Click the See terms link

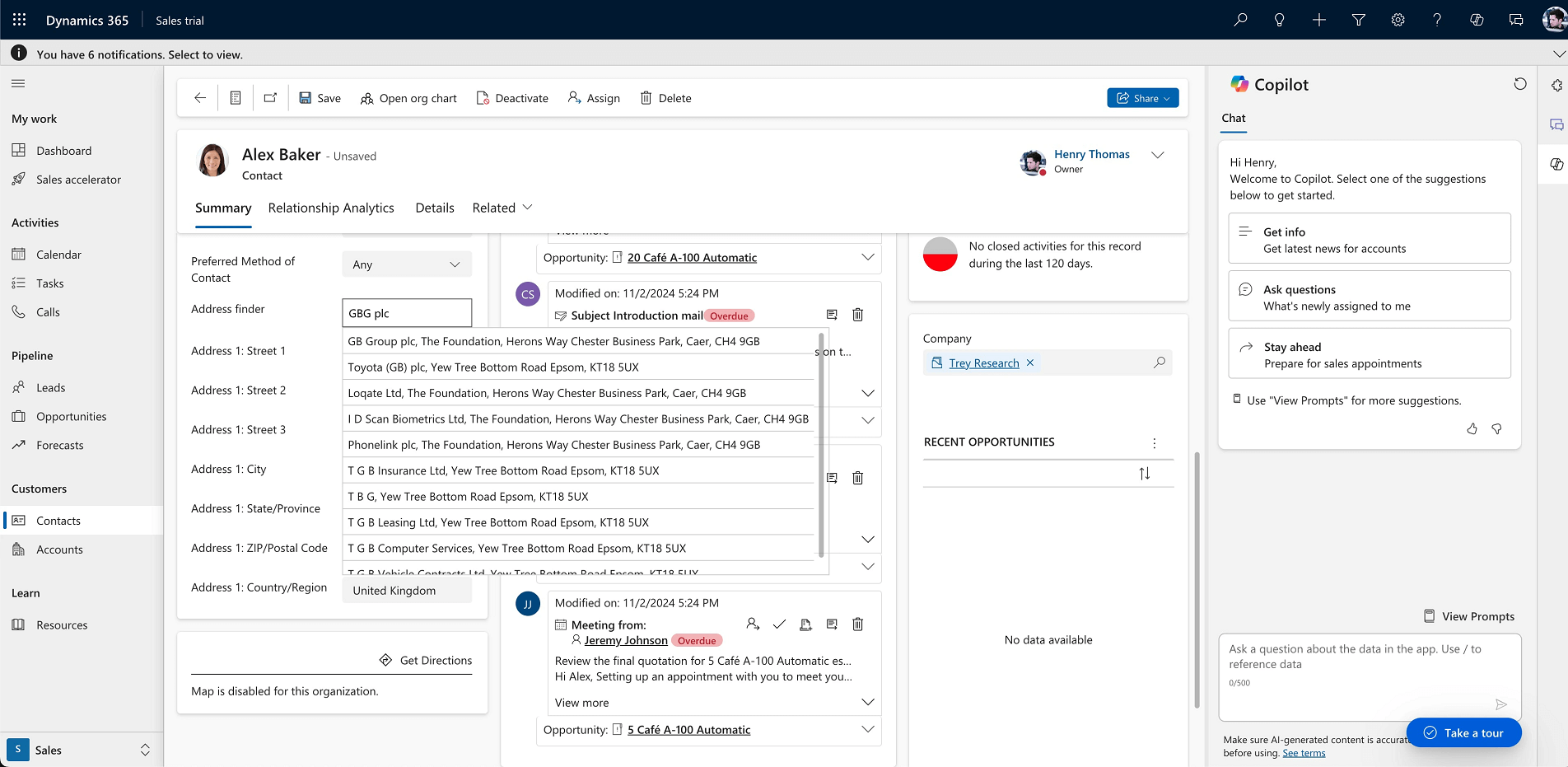point(1304,753)
